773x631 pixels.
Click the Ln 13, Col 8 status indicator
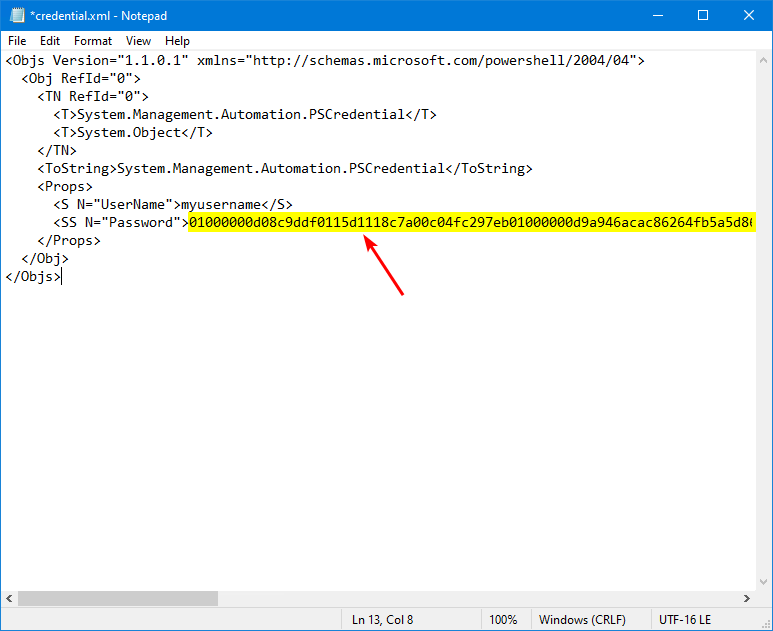(x=382, y=620)
